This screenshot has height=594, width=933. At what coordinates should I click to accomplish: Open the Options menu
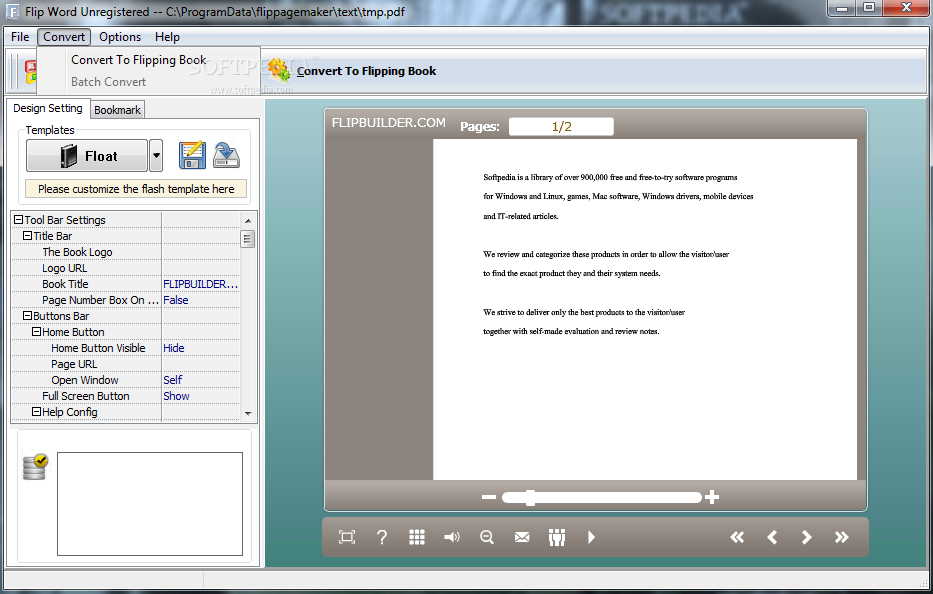tap(120, 37)
